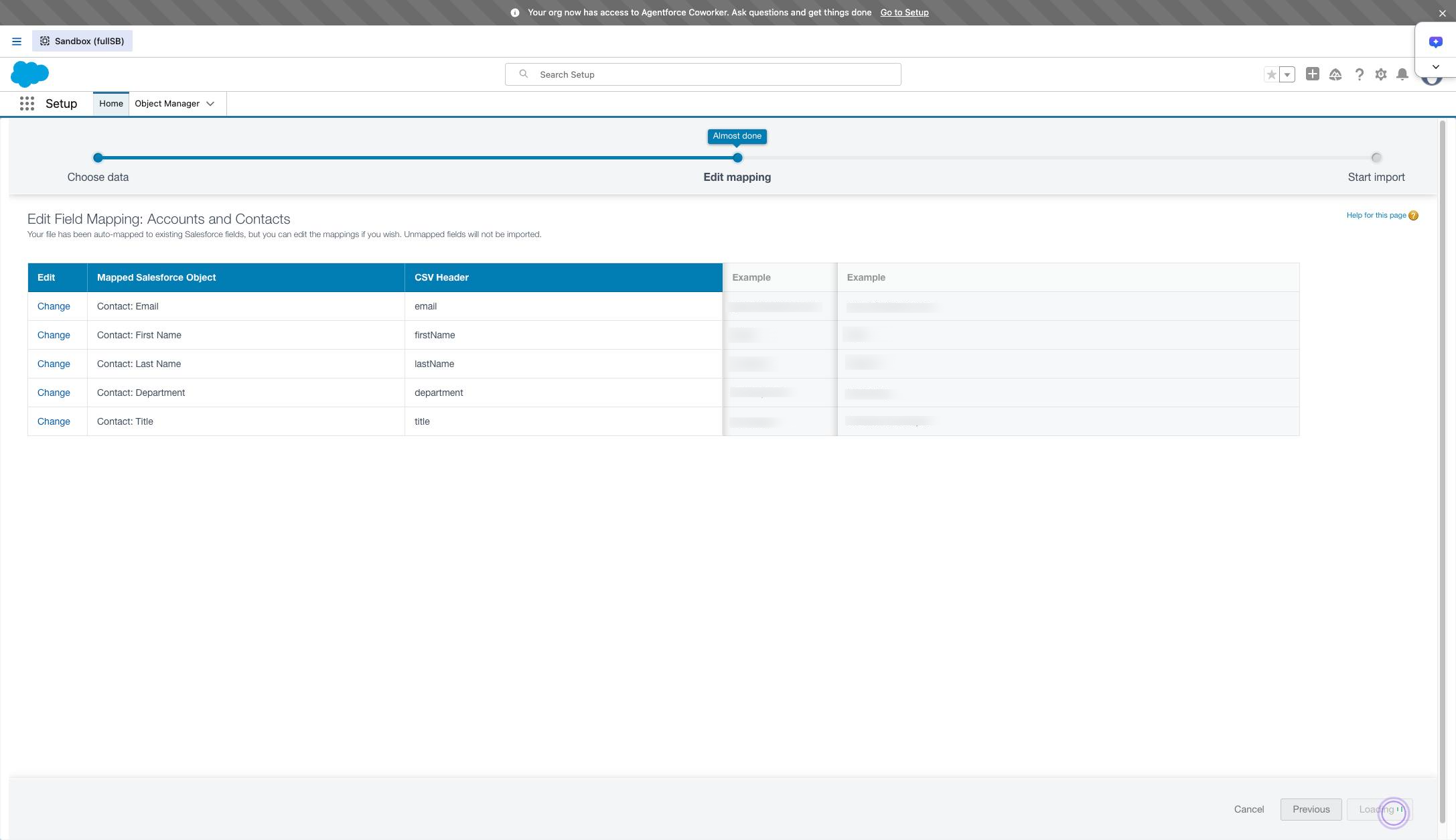Switch to the Home tab
This screenshot has width=1456, height=840.
(111, 103)
